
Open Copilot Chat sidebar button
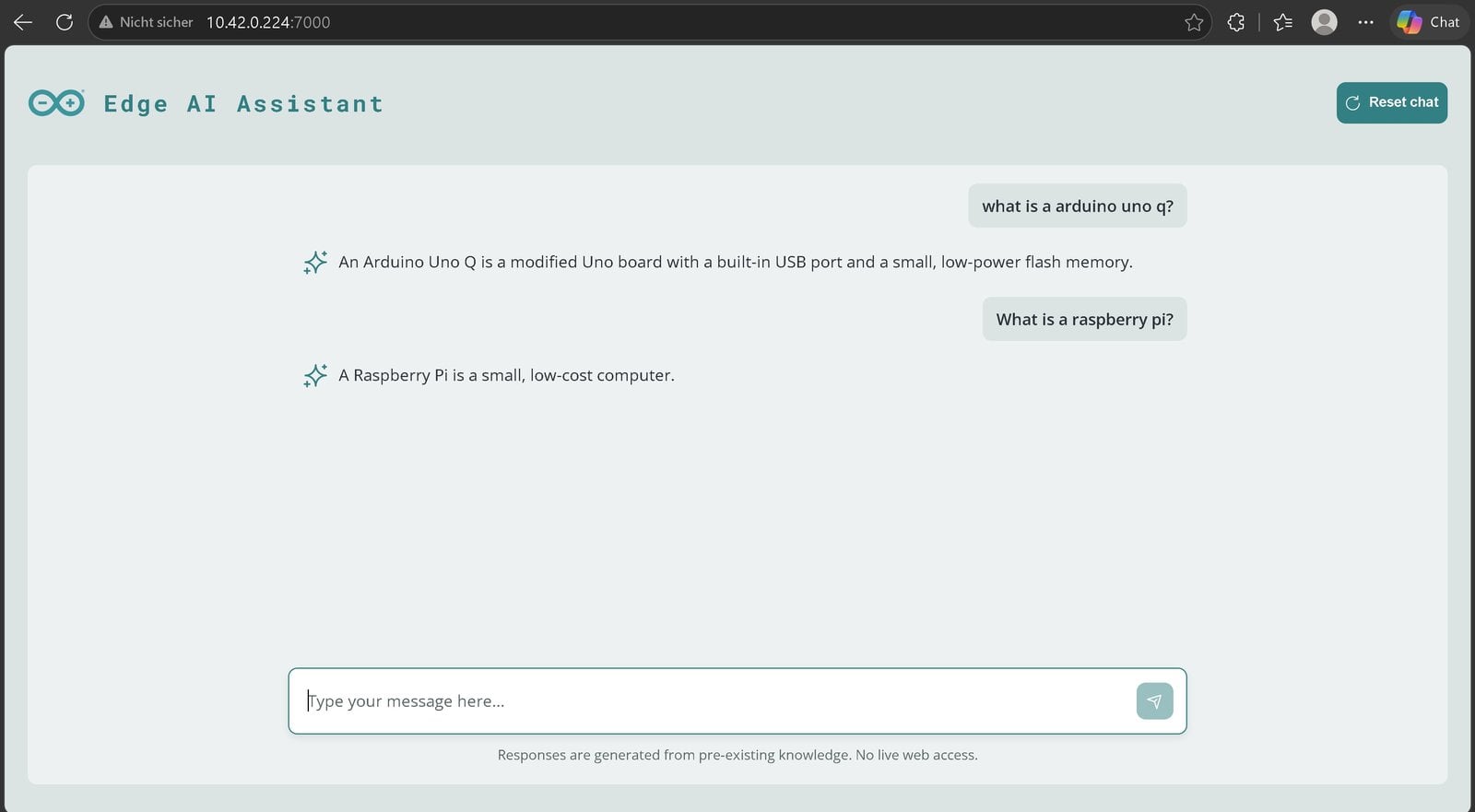click(x=1428, y=22)
